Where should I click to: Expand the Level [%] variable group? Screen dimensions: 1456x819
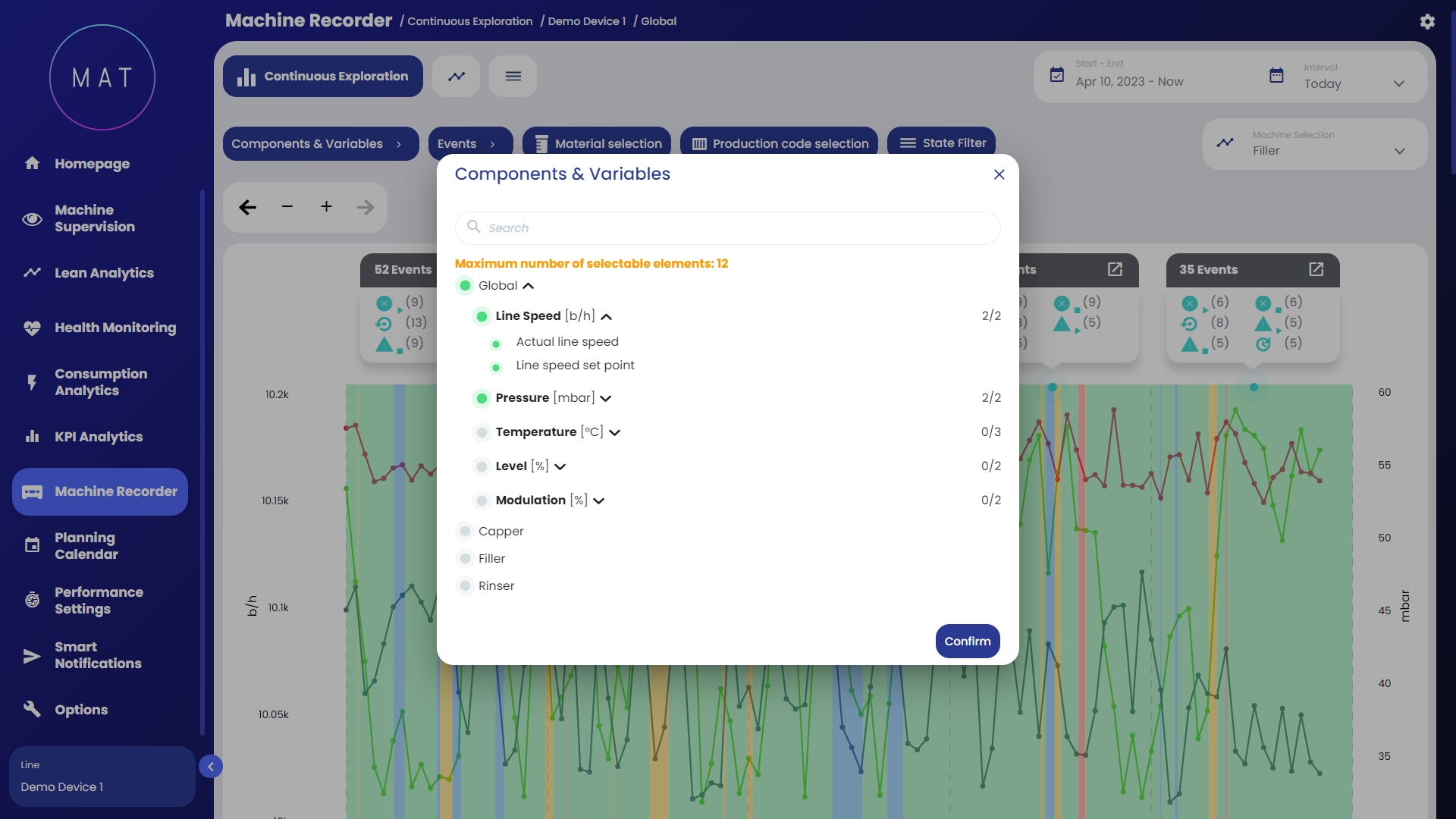click(x=560, y=466)
